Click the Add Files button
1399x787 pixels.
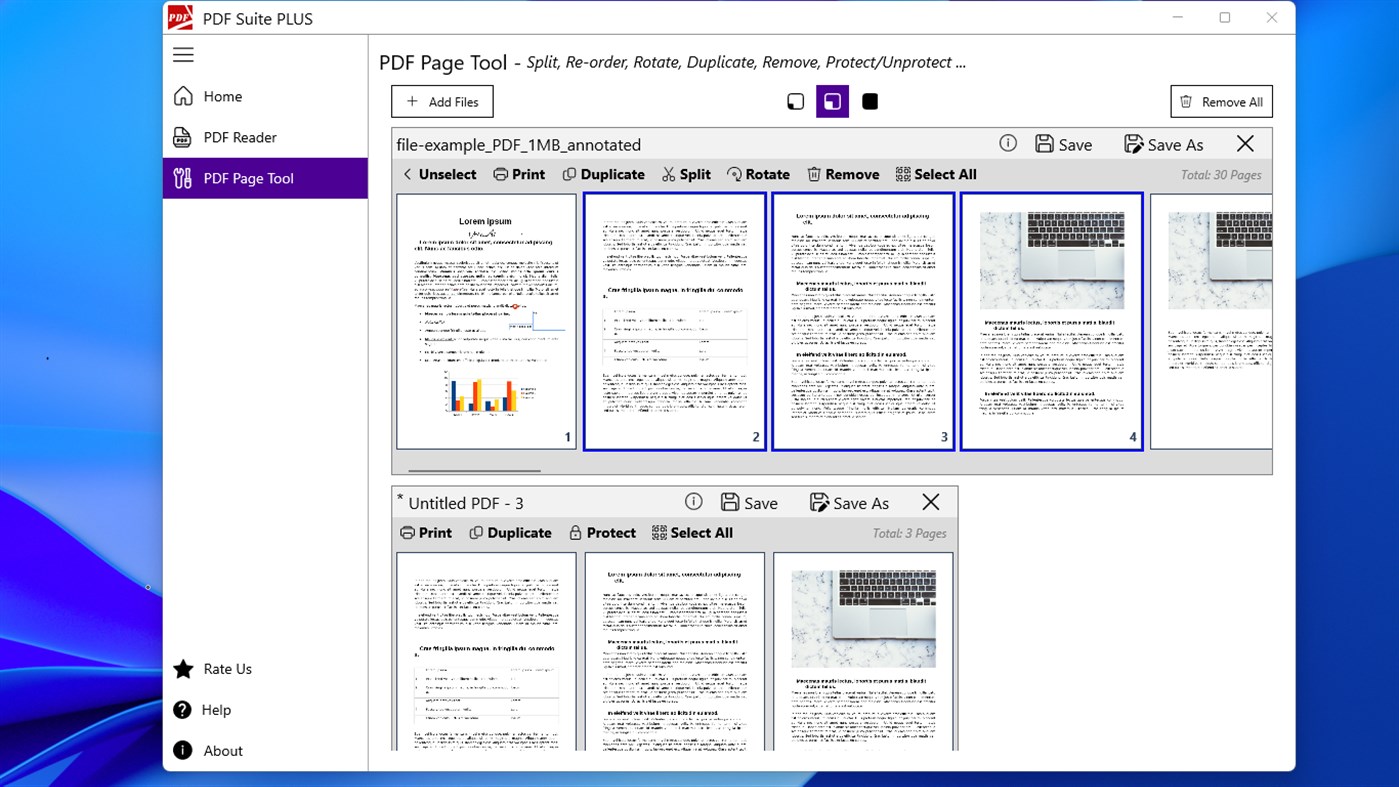(442, 101)
